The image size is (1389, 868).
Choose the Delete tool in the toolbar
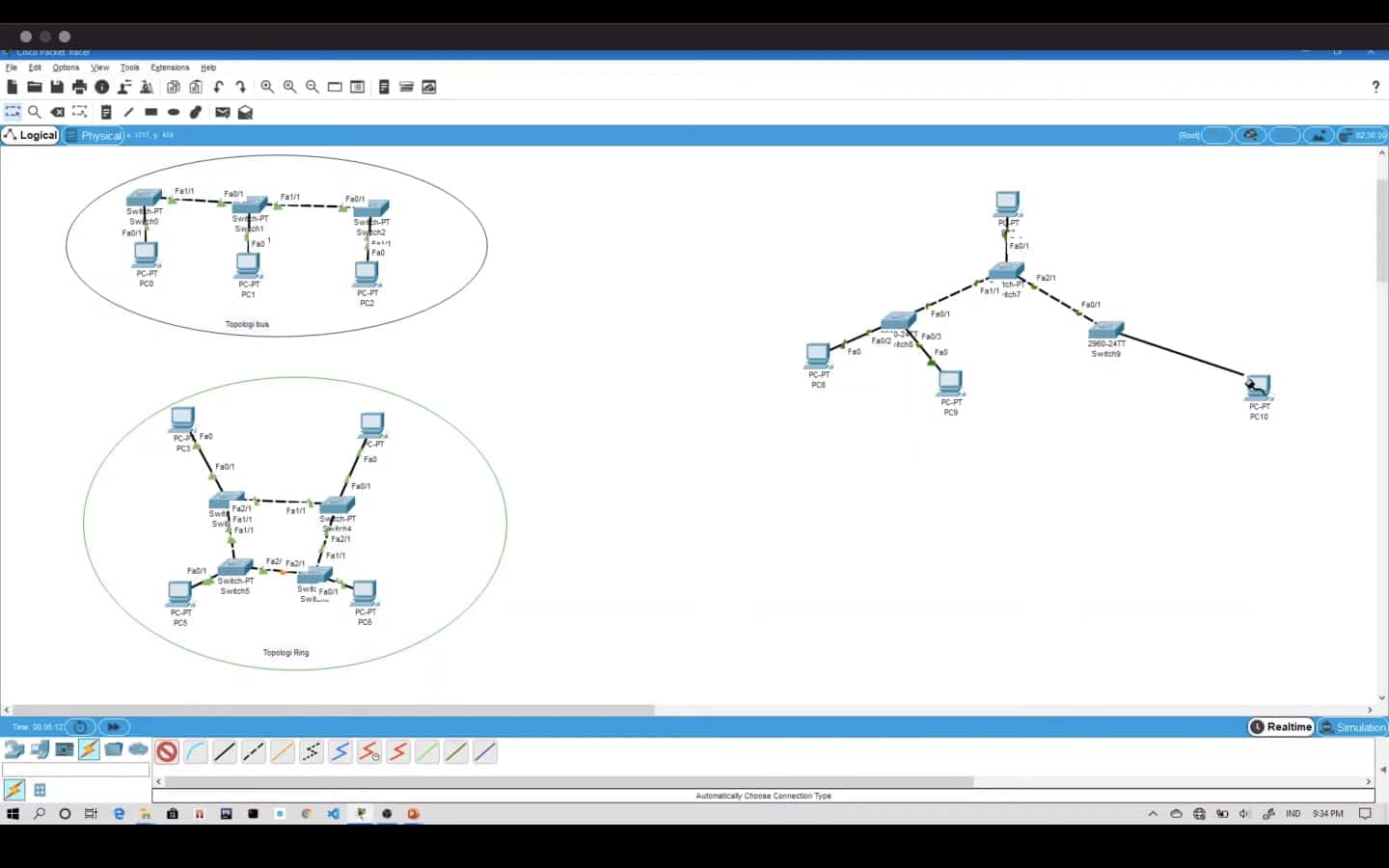pyautogui.click(x=58, y=112)
